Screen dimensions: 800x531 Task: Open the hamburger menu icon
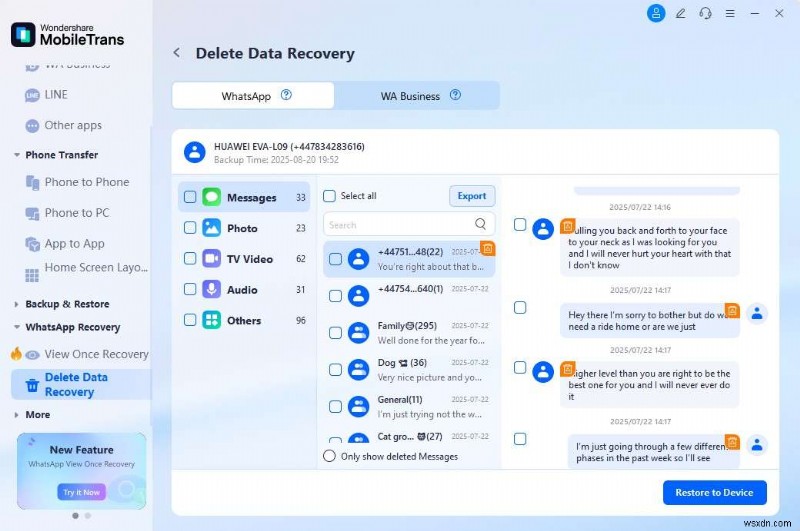[x=730, y=14]
